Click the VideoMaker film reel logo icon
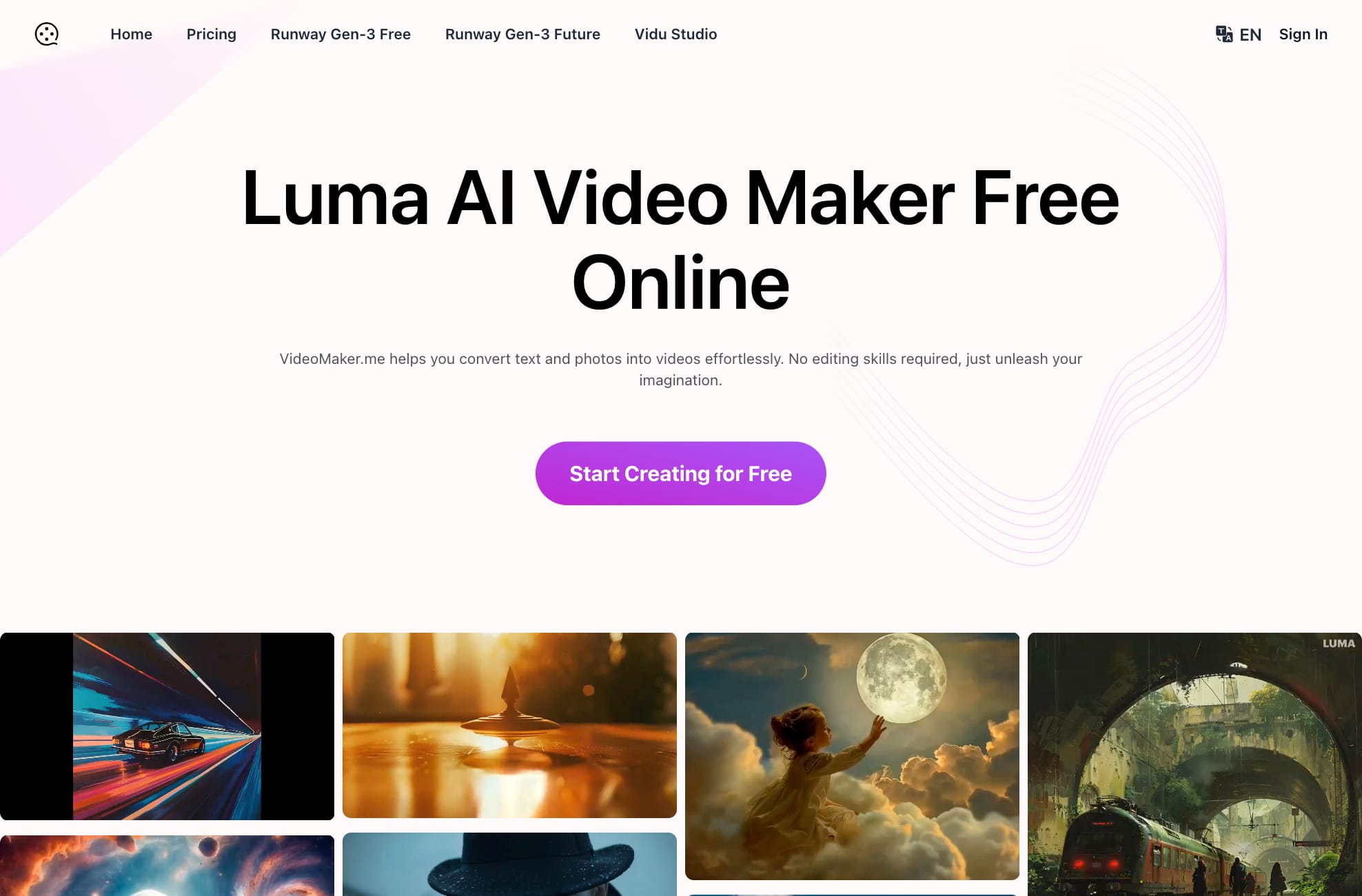Screen dimensions: 1362x896 click(46, 34)
